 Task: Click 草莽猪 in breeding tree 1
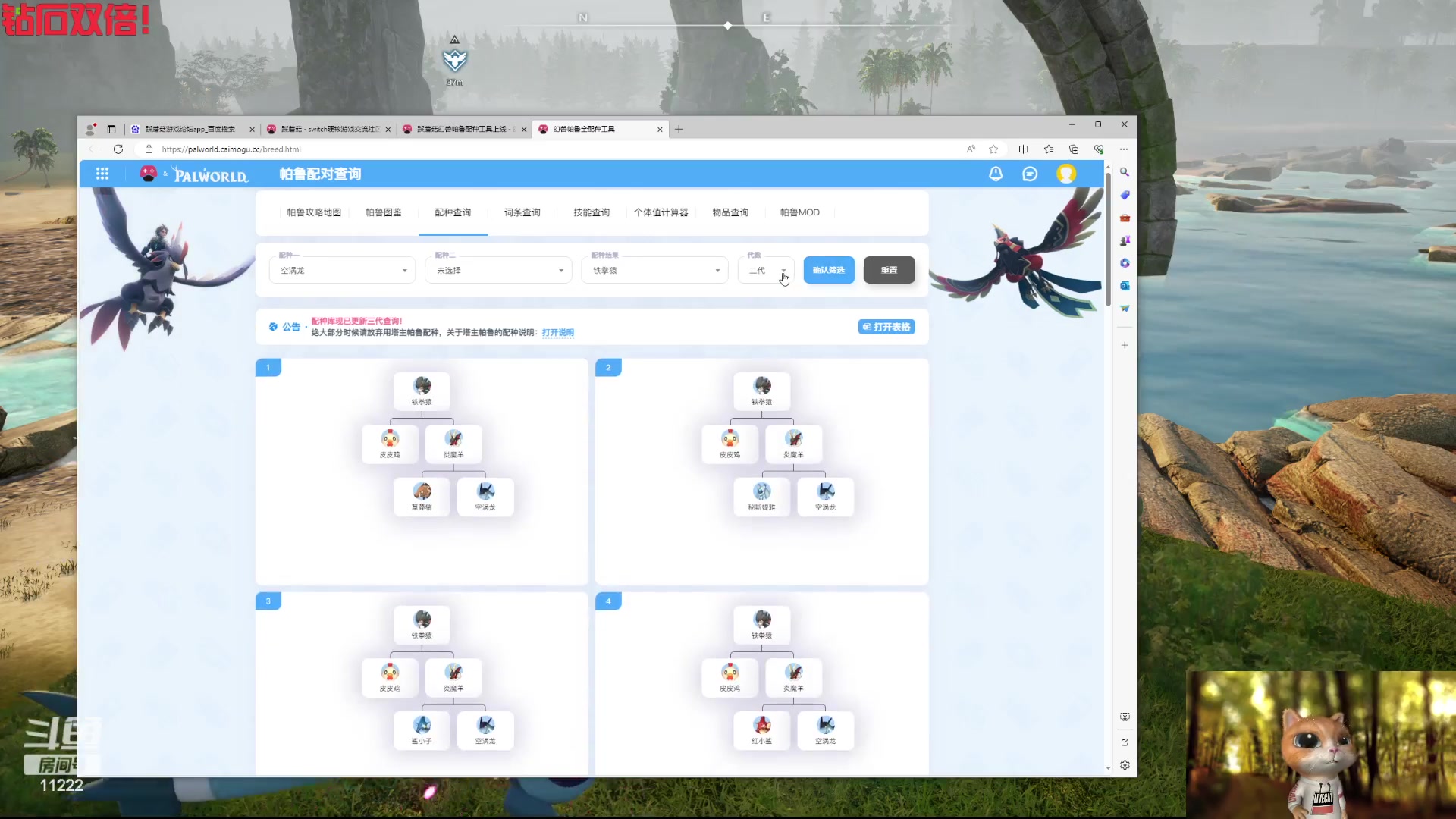(422, 497)
